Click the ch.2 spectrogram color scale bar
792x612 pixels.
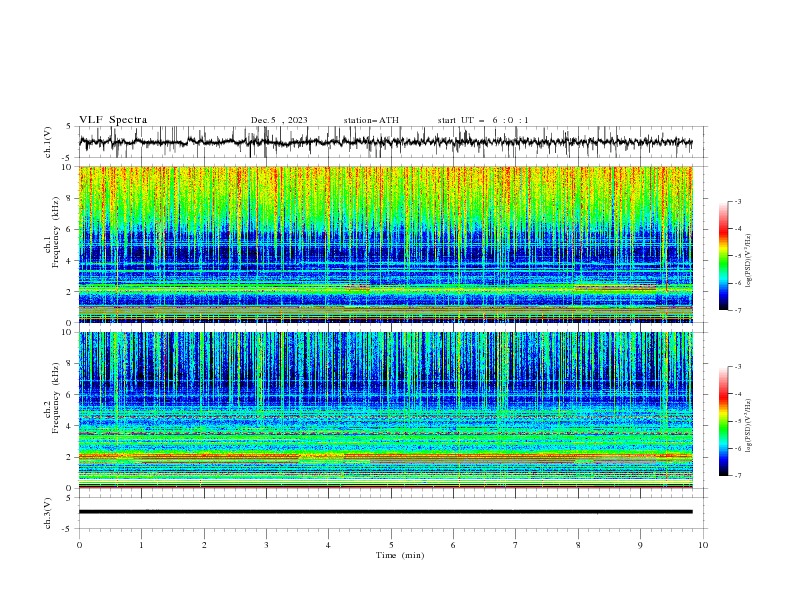724,421
